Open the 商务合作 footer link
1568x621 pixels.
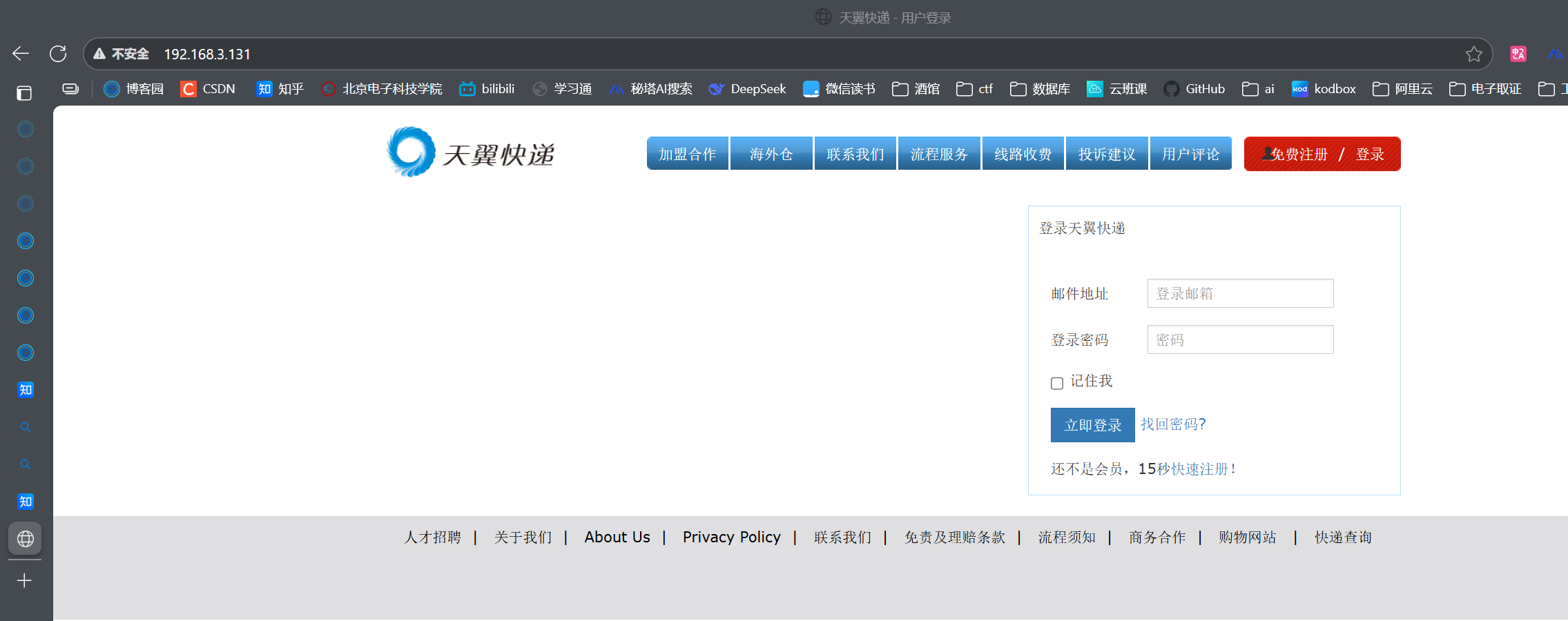click(x=1157, y=538)
